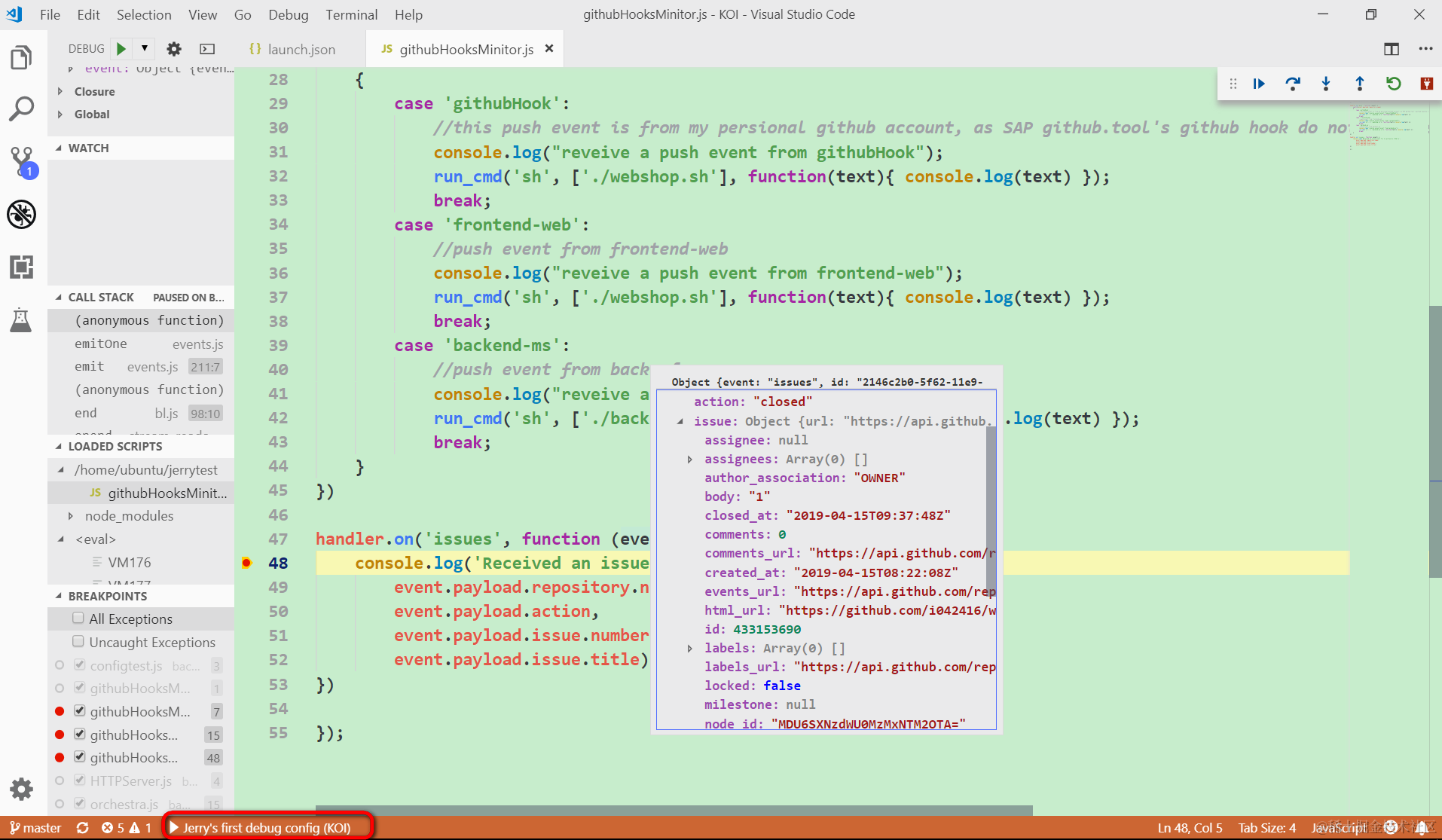Click the master branch in the status bar
Screen dimensions: 1442x840
(x=35, y=827)
